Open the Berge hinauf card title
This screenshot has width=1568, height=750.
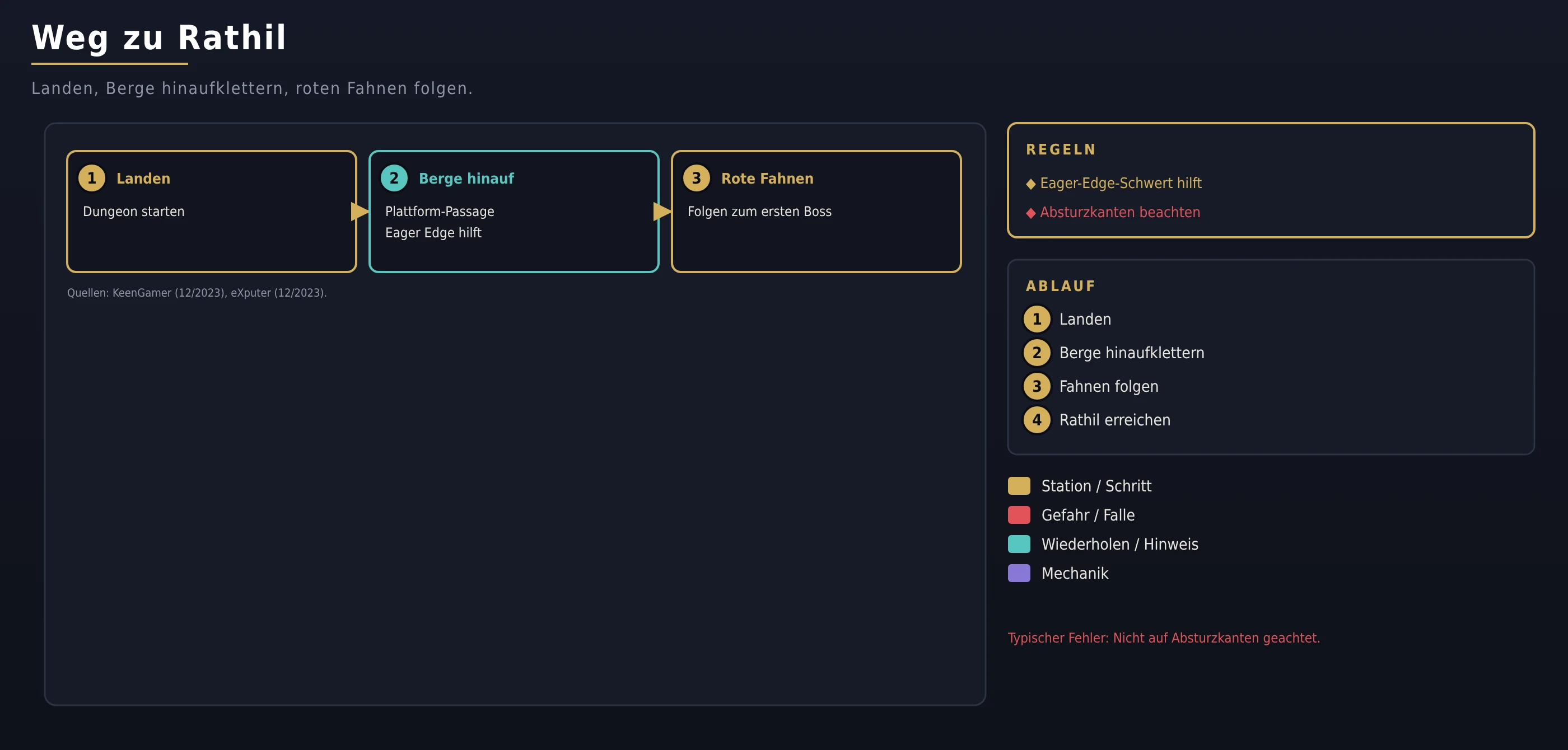point(466,178)
